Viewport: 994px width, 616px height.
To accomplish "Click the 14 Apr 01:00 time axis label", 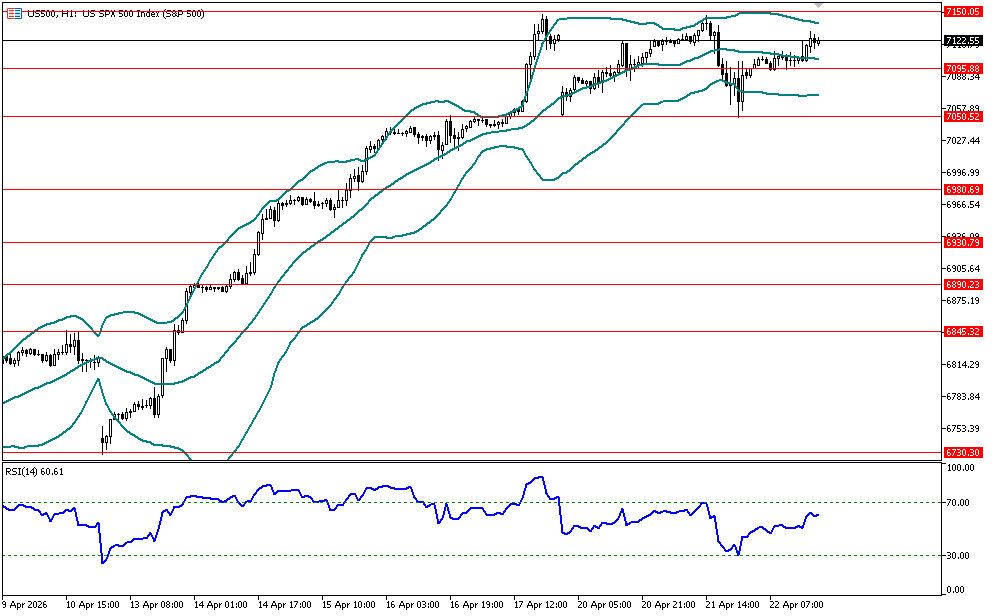I will tap(219, 605).
